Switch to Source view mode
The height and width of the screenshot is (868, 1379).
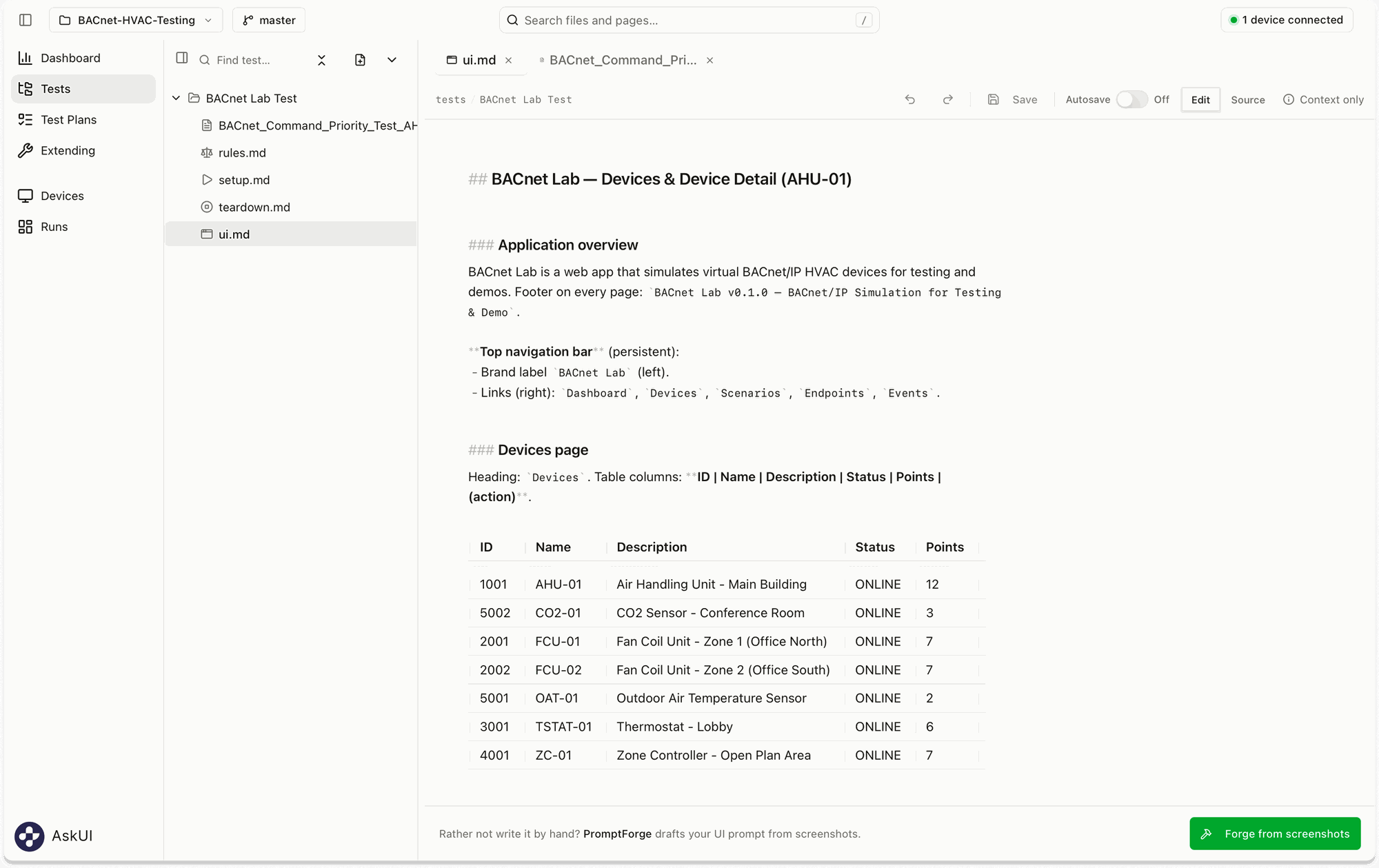click(1248, 99)
